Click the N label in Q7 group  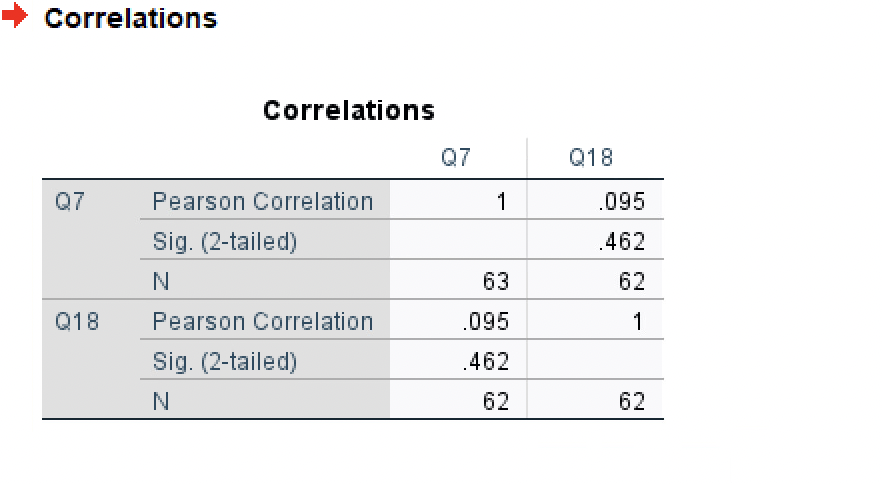click(x=161, y=281)
